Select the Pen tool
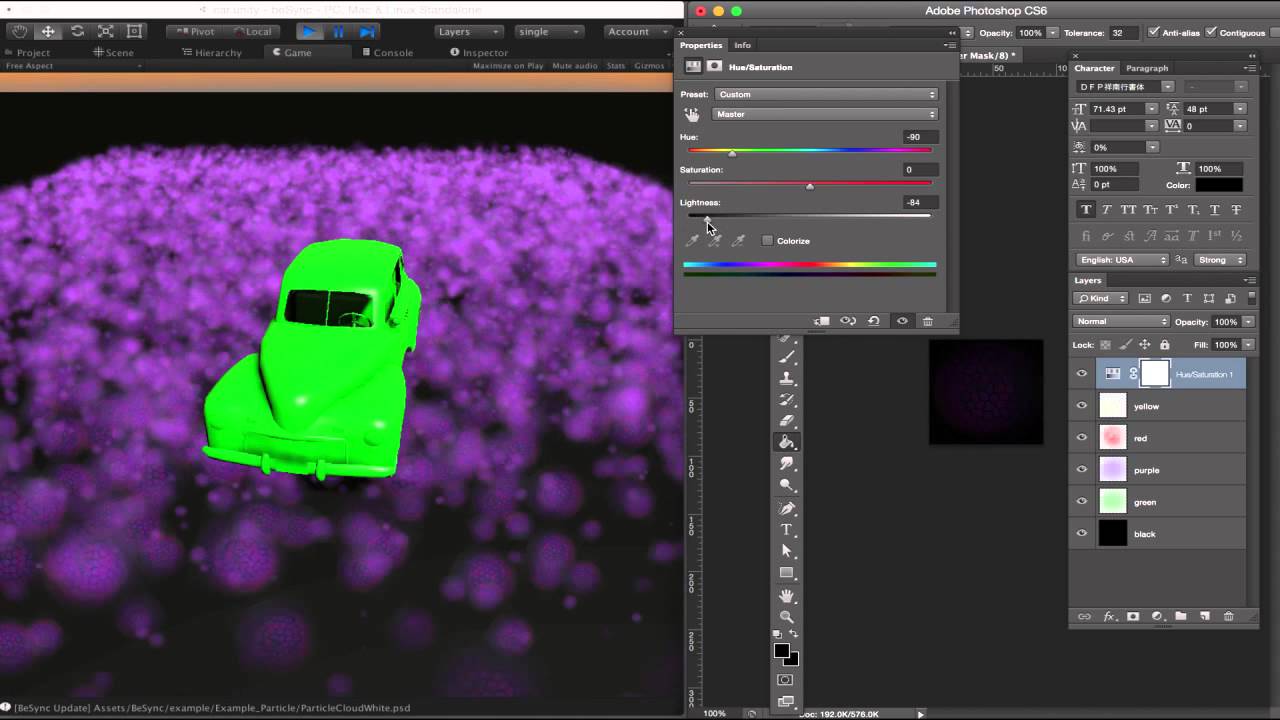 (x=787, y=509)
